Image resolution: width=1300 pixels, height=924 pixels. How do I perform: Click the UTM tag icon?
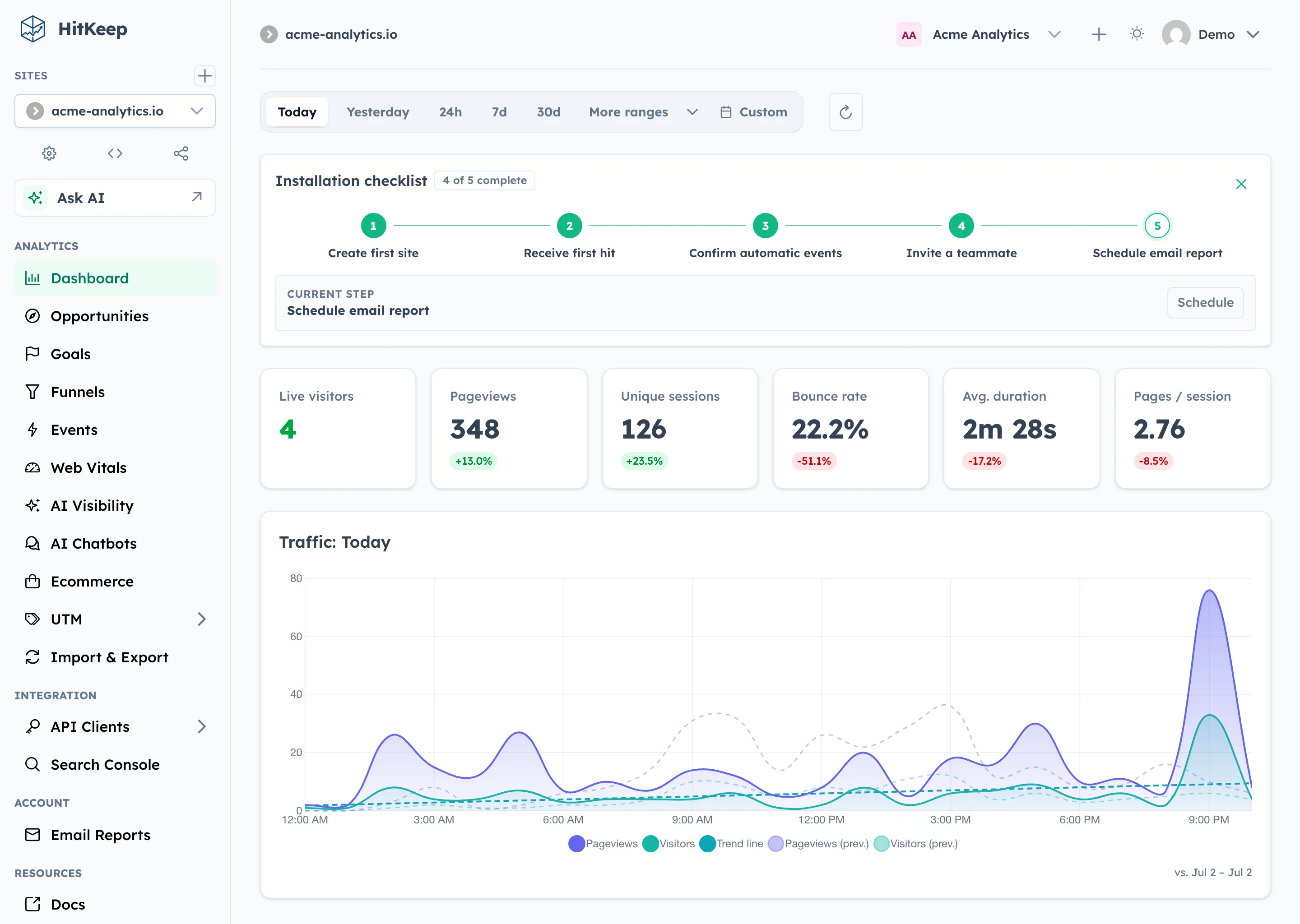pyautogui.click(x=32, y=619)
